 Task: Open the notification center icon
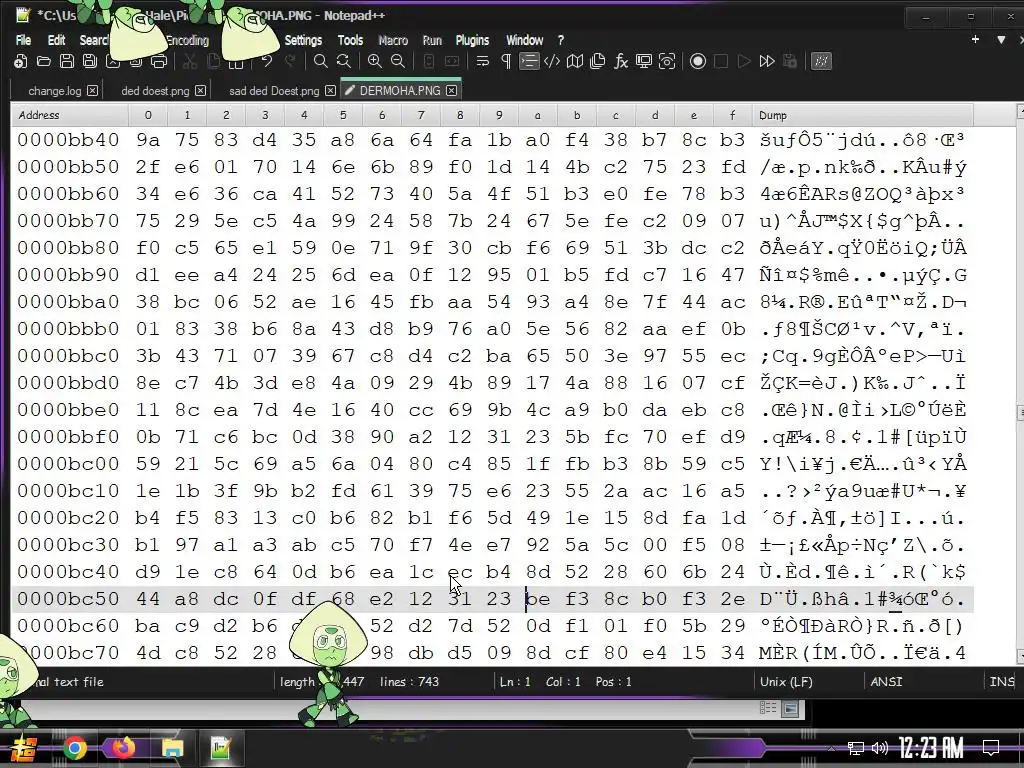click(x=991, y=747)
